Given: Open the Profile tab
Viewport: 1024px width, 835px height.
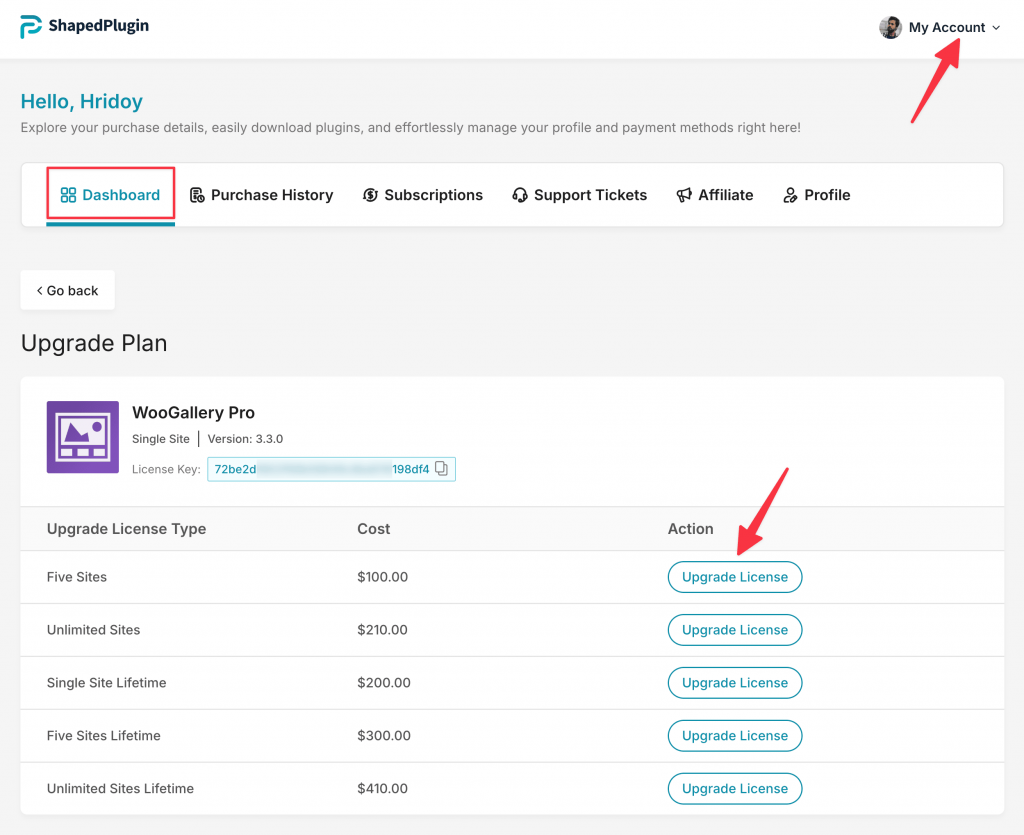Looking at the screenshot, I should (816, 195).
